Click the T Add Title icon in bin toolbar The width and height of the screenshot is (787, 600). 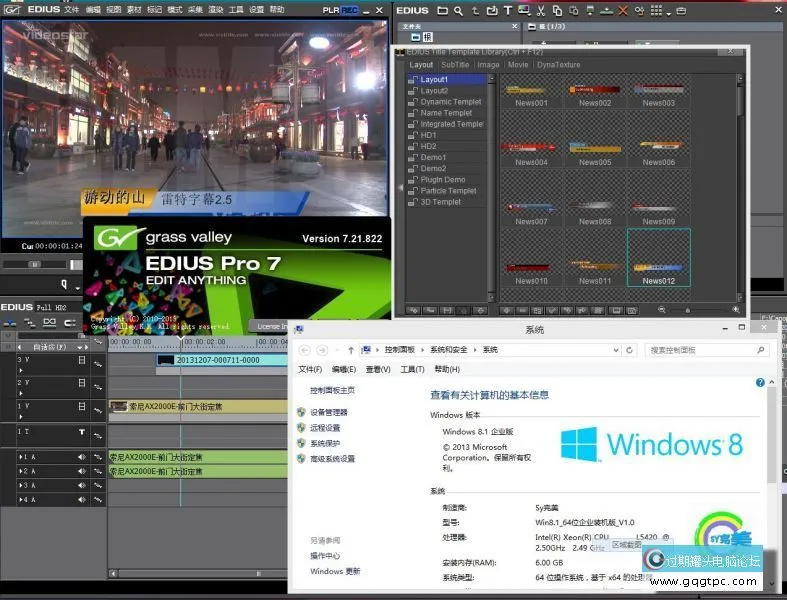507,11
